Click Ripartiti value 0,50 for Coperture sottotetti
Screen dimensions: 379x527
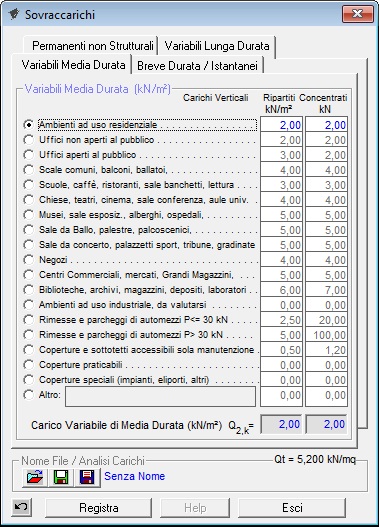(282, 350)
